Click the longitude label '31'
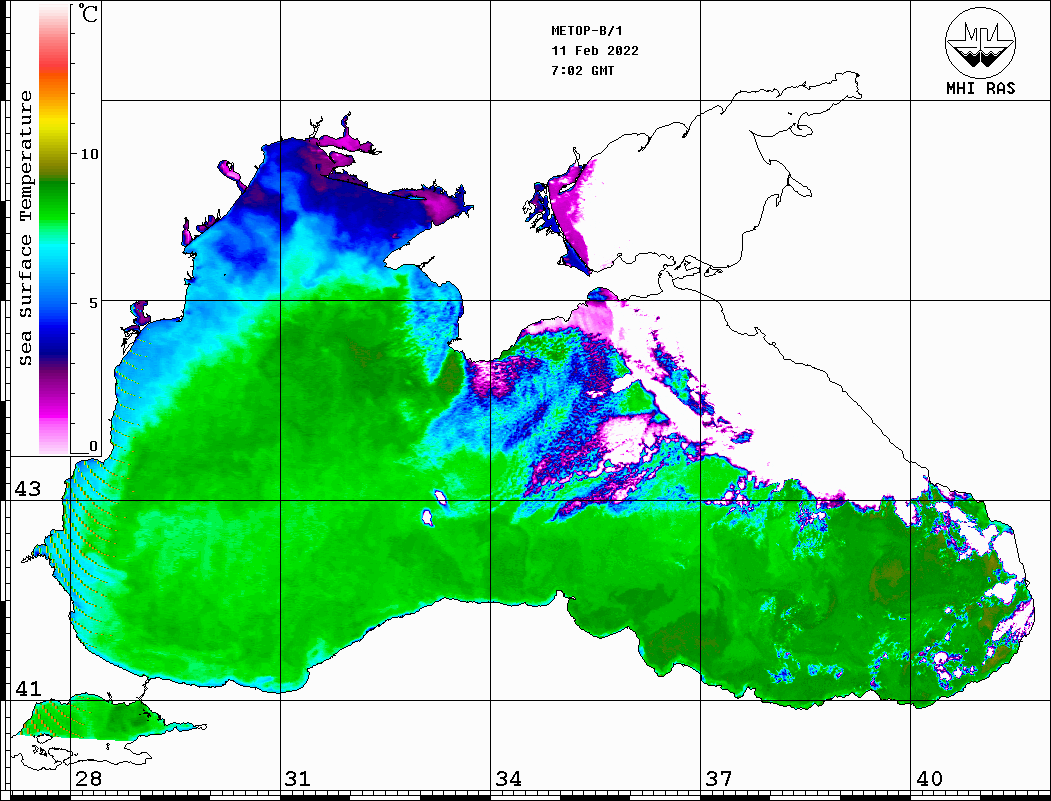The height and width of the screenshot is (801, 1051). (298, 779)
